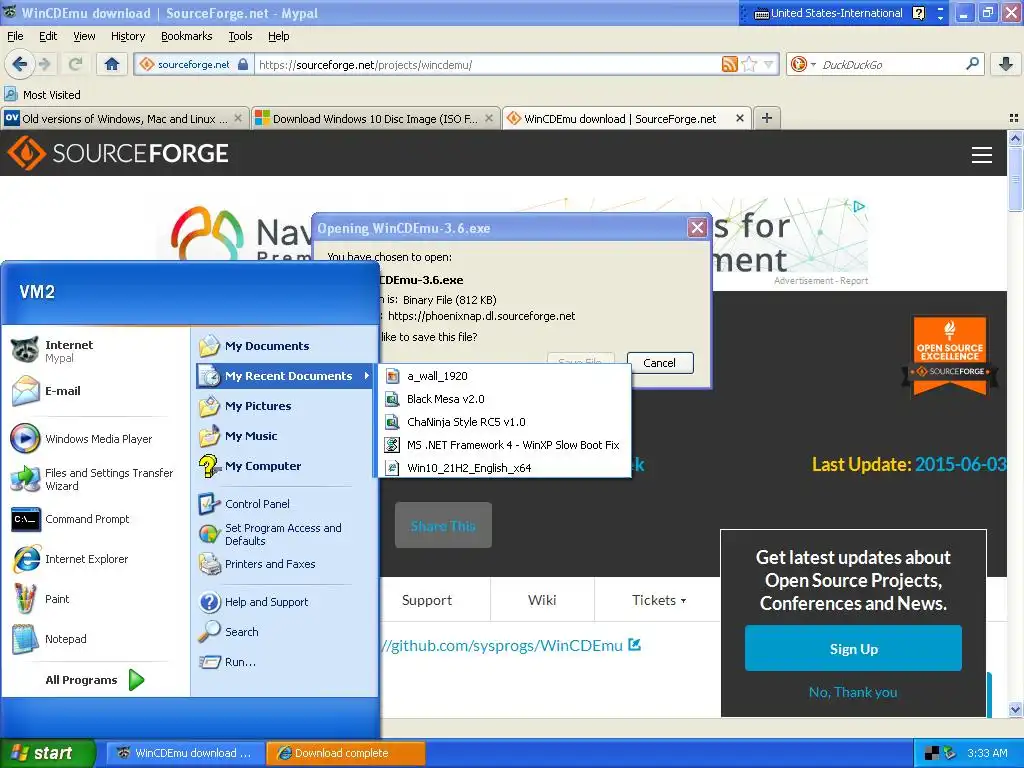The height and width of the screenshot is (768, 1024).
Task: Open Search from the Start menu
Action: click(x=284, y=632)
